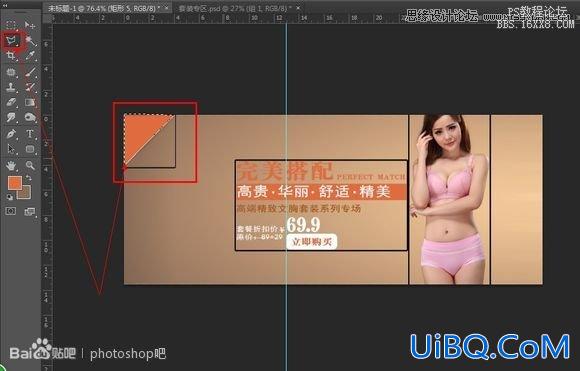Select the Move tool
Viewport: 580px width, 371px height.
pos(30,25)
